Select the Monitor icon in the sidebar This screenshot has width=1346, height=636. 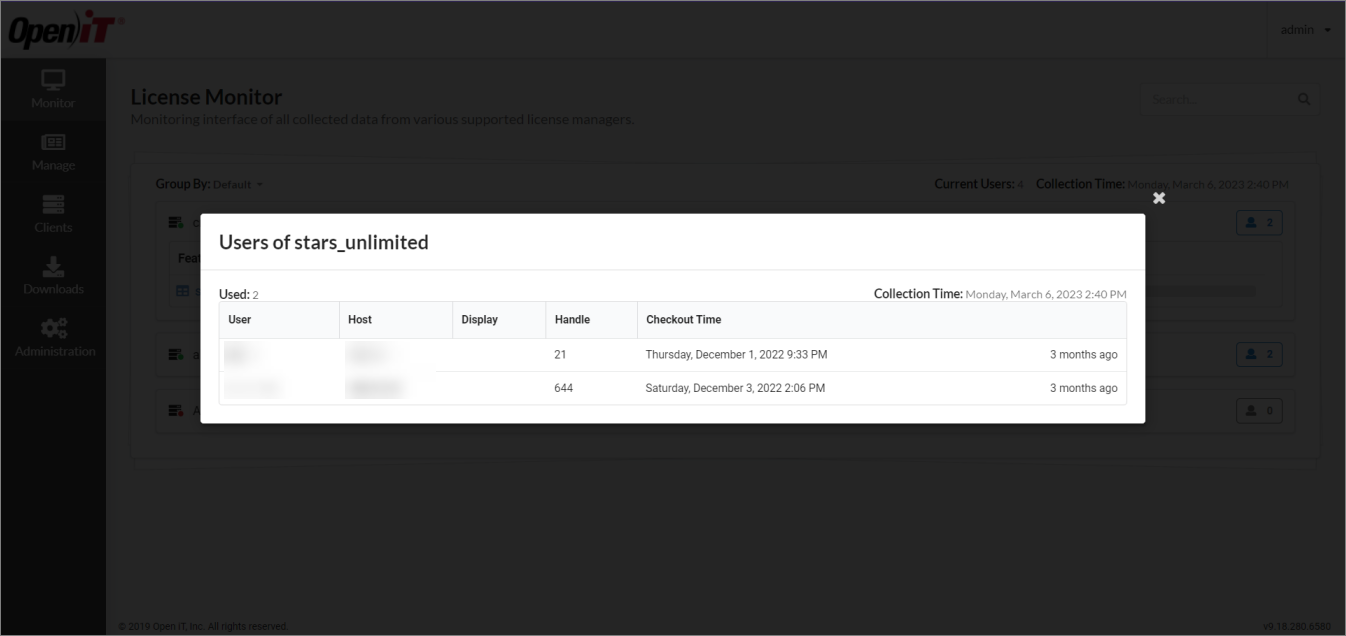52,82
